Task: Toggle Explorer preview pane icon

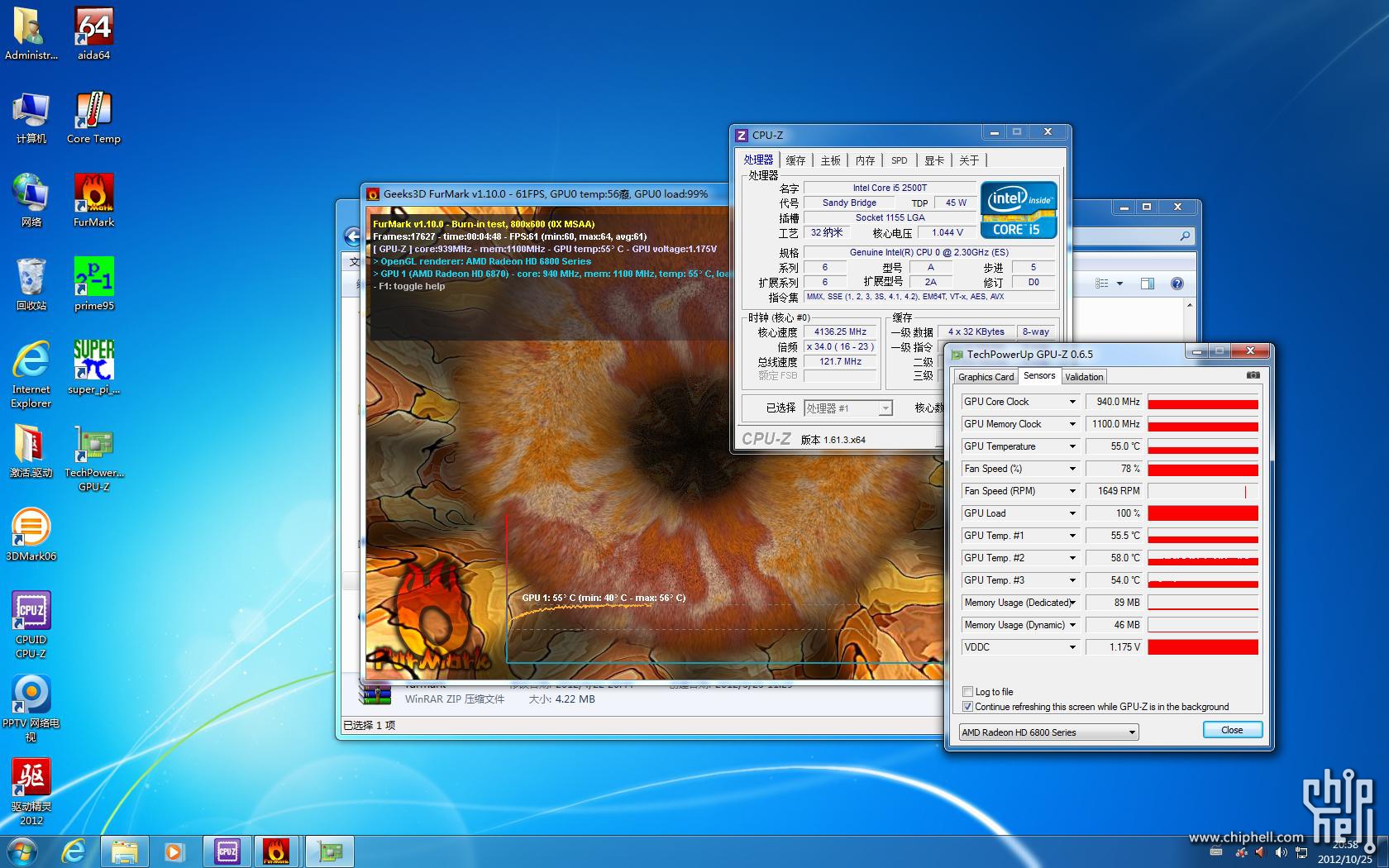Action: [1148, 284]
